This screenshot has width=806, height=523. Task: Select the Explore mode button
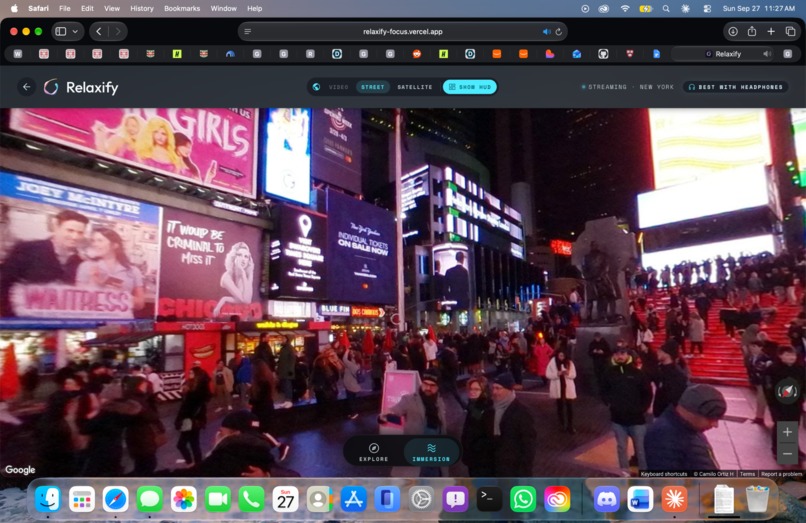[374, 452]
